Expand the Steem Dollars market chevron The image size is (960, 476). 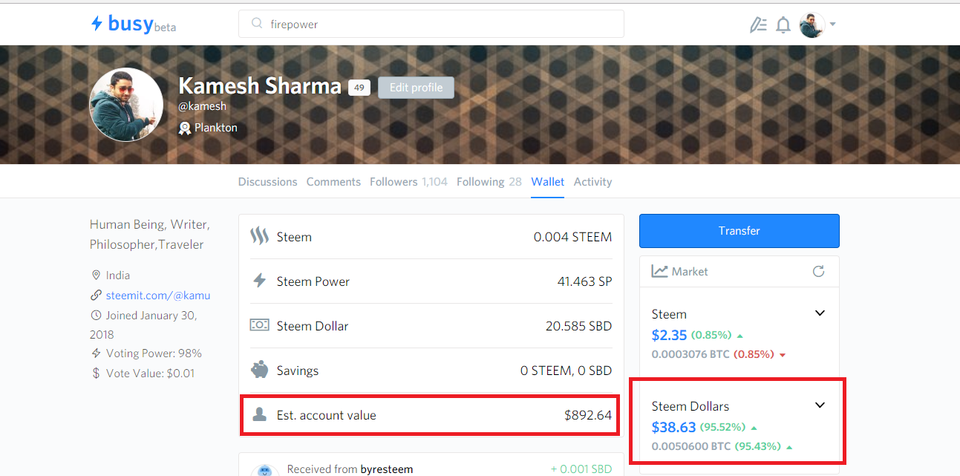pos(820,405)
